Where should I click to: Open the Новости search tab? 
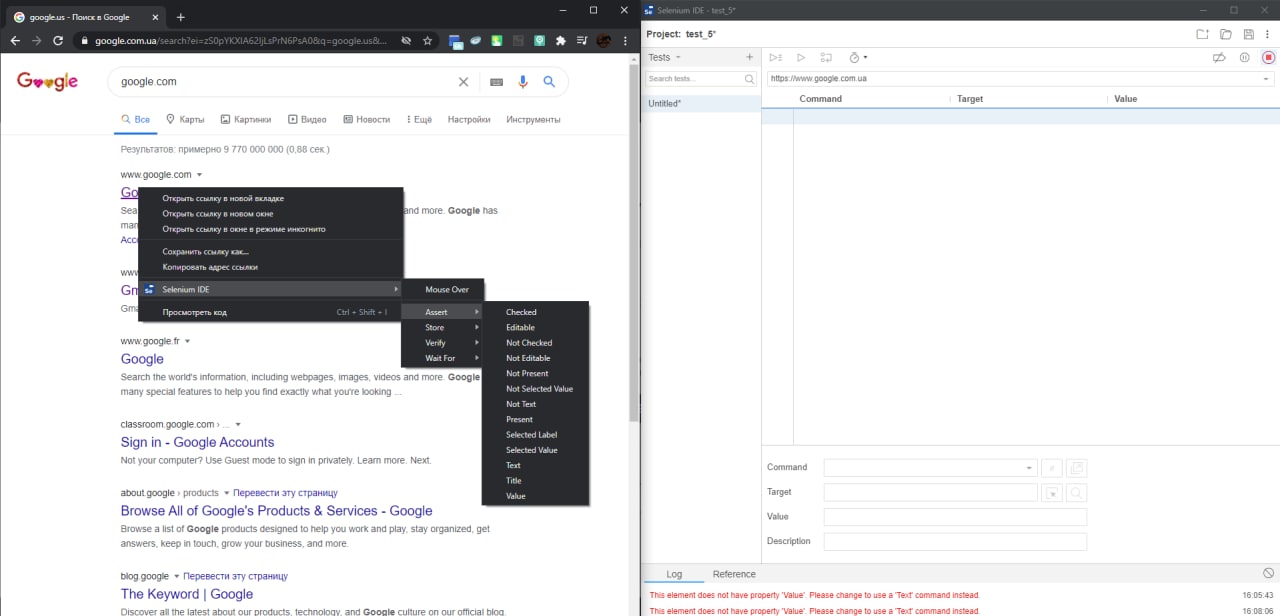(367, 119)
